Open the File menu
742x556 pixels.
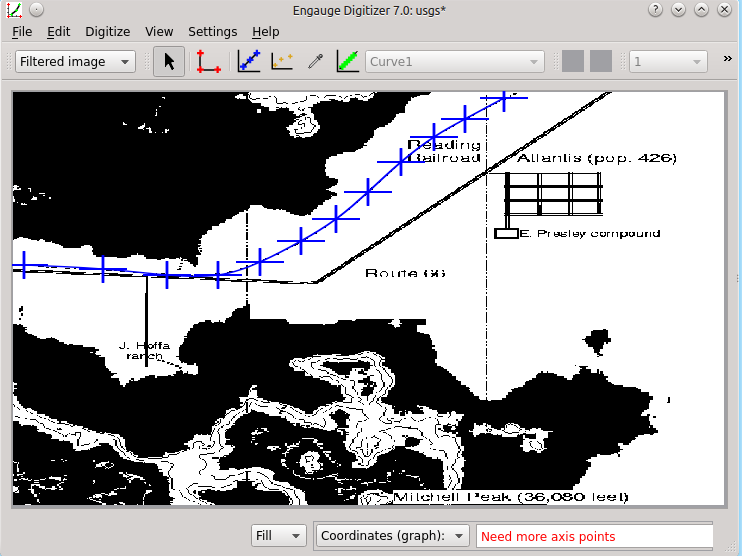(x=22, y=31)
